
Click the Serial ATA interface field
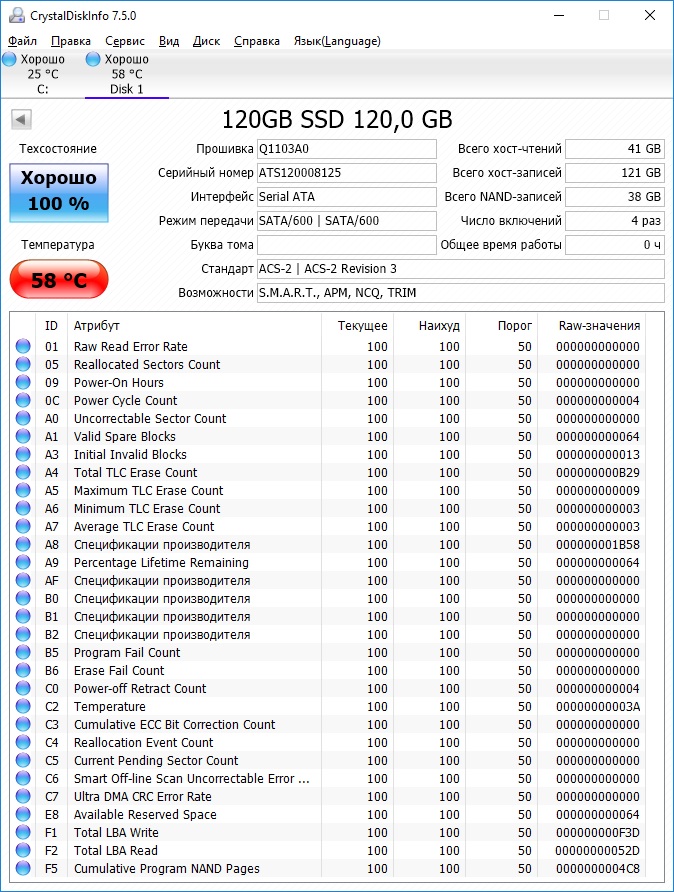pos(346,197)
